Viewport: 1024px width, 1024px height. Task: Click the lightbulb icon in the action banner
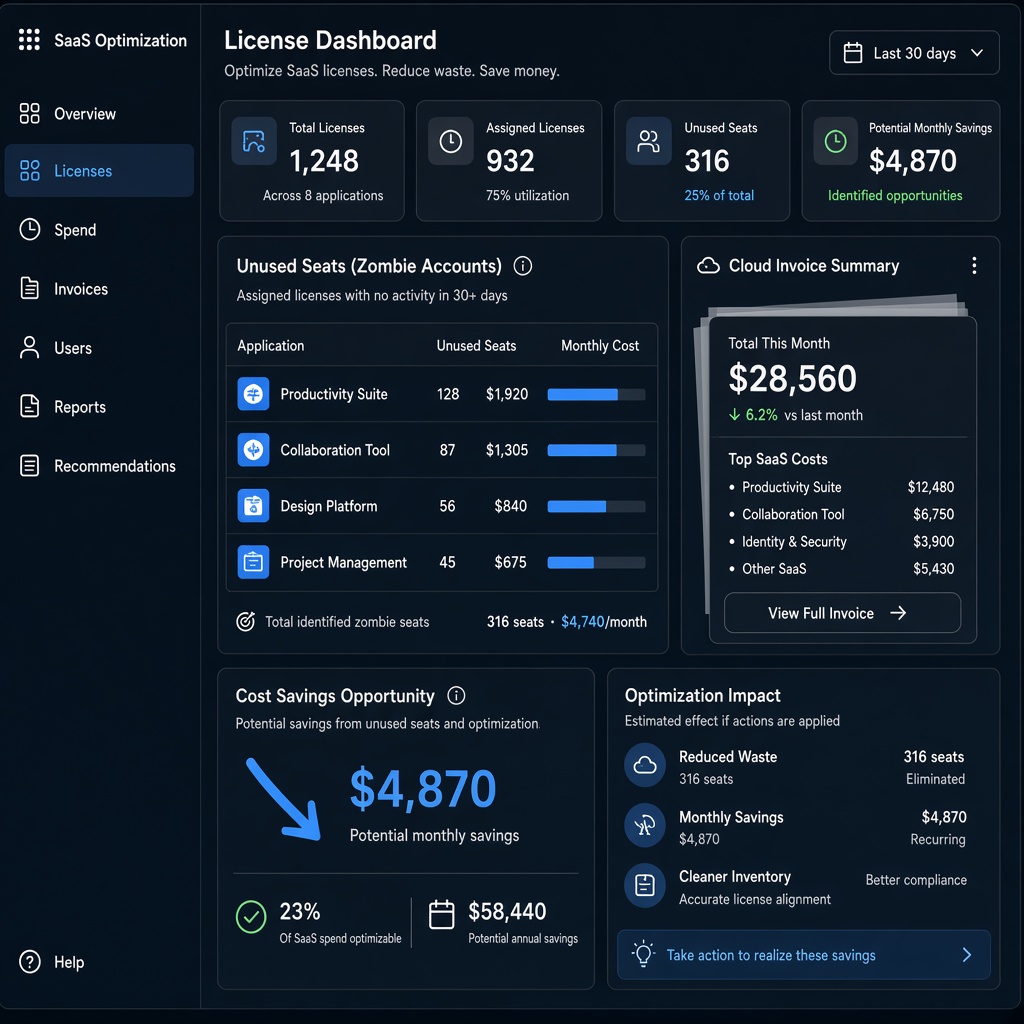coord(643,954)
